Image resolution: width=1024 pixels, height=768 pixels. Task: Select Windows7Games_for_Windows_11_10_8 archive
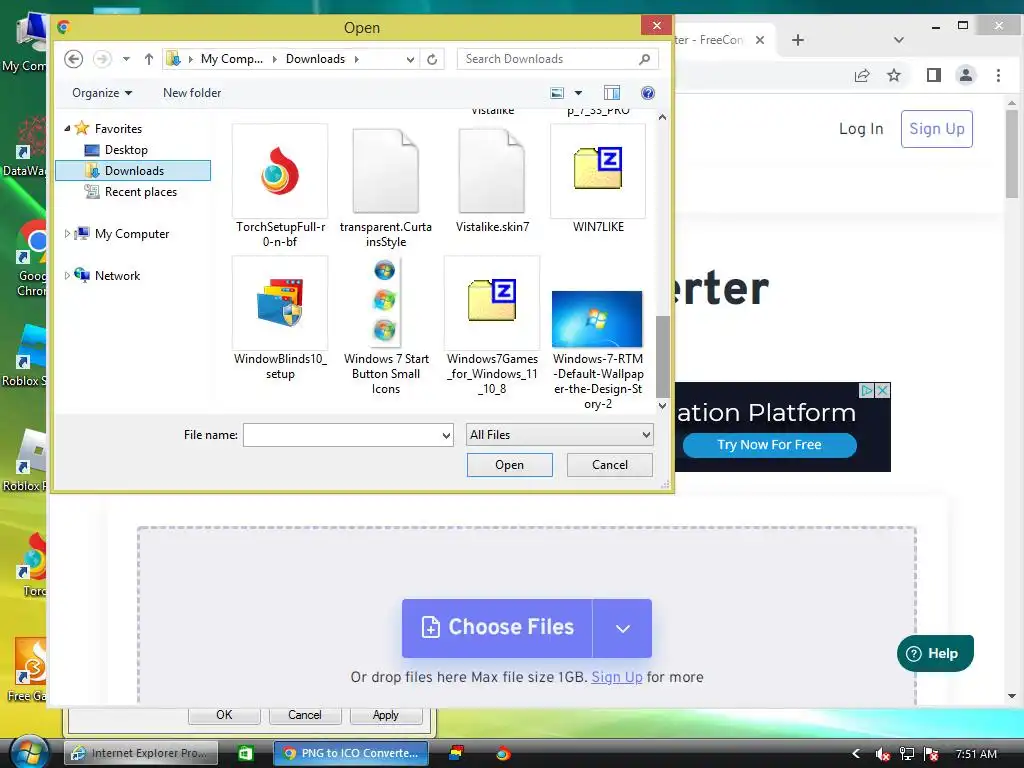point(492,326)
